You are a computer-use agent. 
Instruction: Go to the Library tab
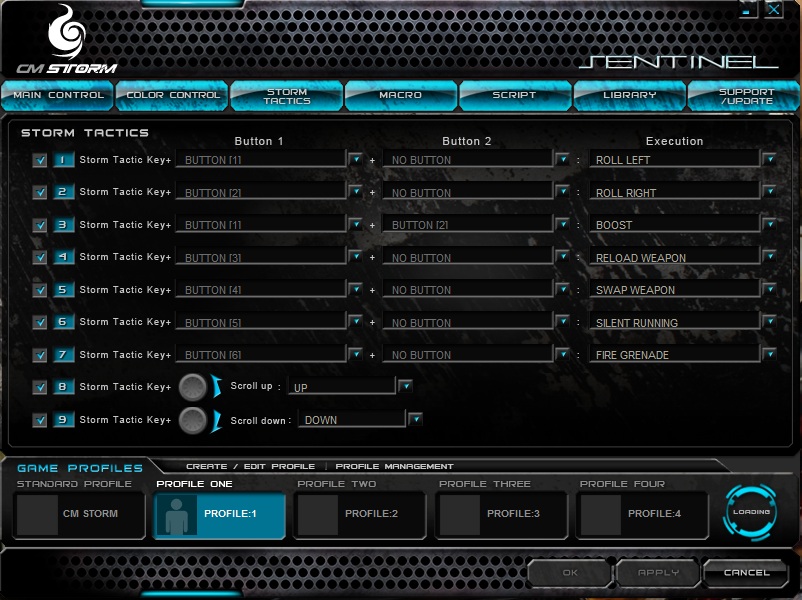630,96
